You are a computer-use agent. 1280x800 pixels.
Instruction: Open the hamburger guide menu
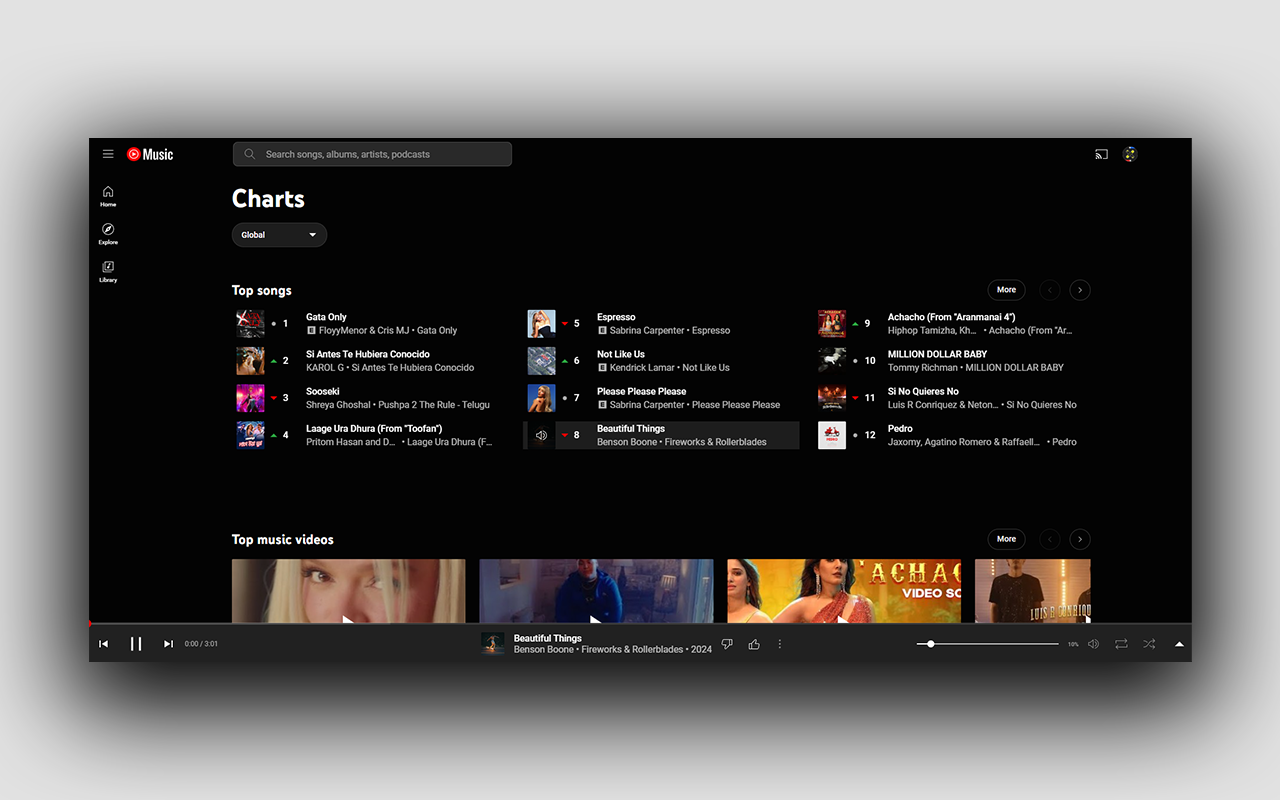click(108, 154)
